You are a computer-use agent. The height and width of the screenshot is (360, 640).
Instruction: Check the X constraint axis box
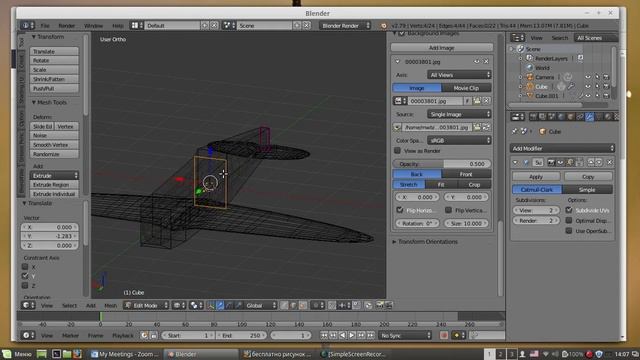pyautogui.click(x=25, y=267)
